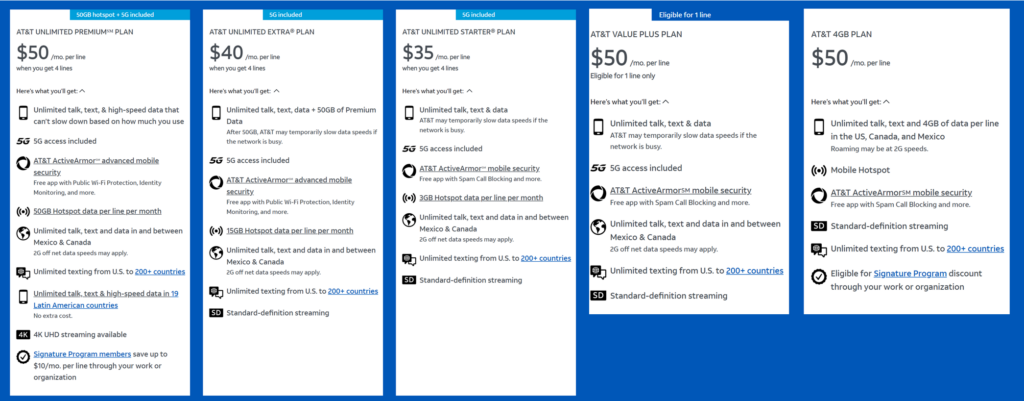
Task: Click the ActiveArmor shield icon in the Starter plan
Action: 409,171
